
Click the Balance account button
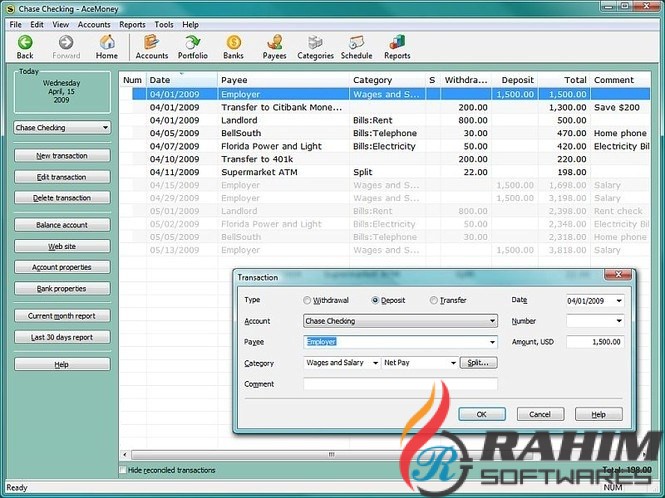tap(62, 225)
